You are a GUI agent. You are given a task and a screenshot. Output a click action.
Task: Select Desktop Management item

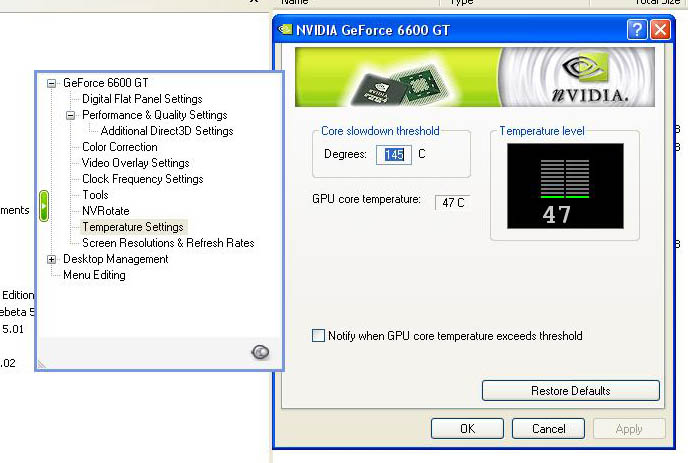click(115, 259)
